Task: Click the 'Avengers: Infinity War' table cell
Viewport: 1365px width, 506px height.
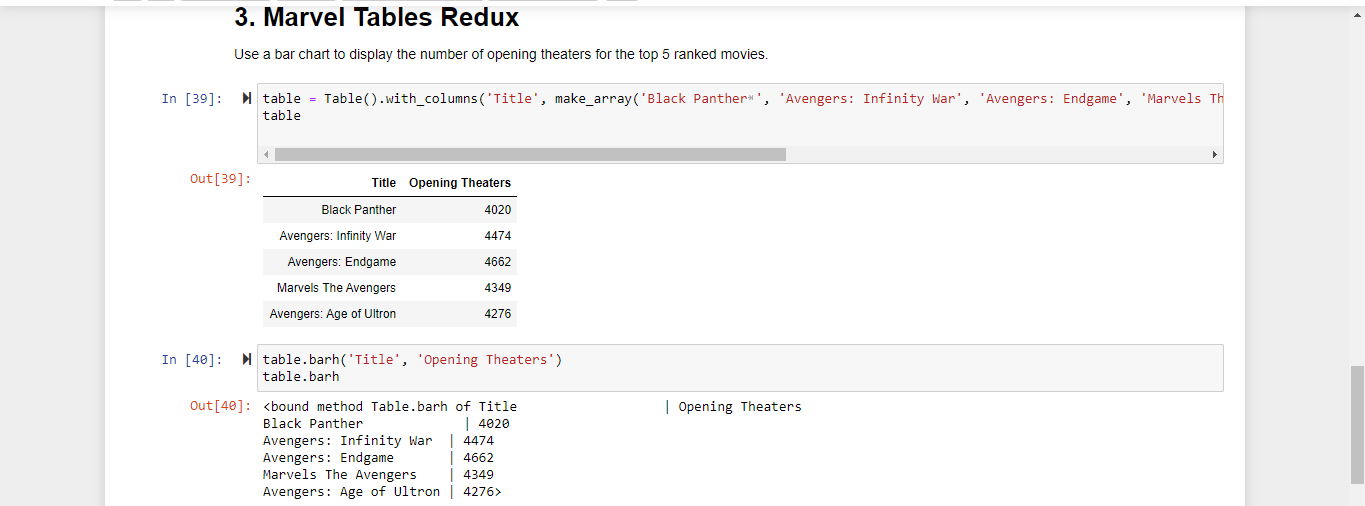Action: click(x=338, y=236)
